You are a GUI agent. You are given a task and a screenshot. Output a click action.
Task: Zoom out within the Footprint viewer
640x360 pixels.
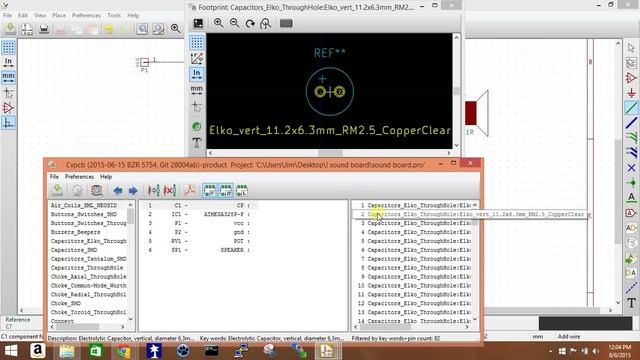[234, 23]
